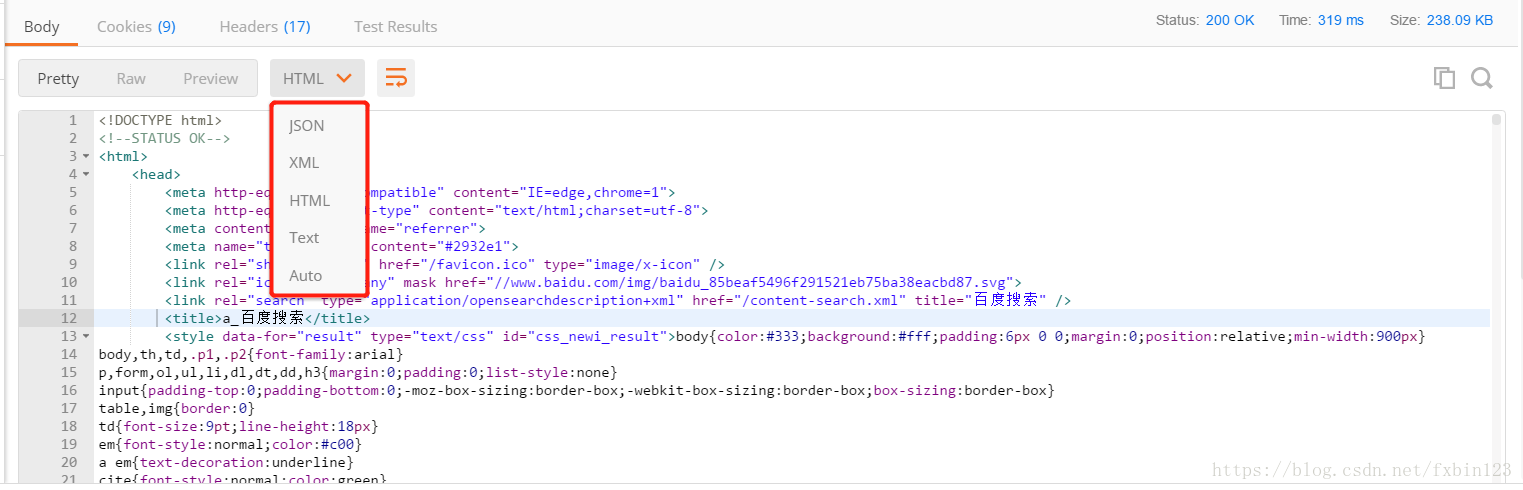Image resolution: width=1523 pixels, height=490 pixels.
Task: Collapse the <head> tag on line 4
Action: [86, 174]
